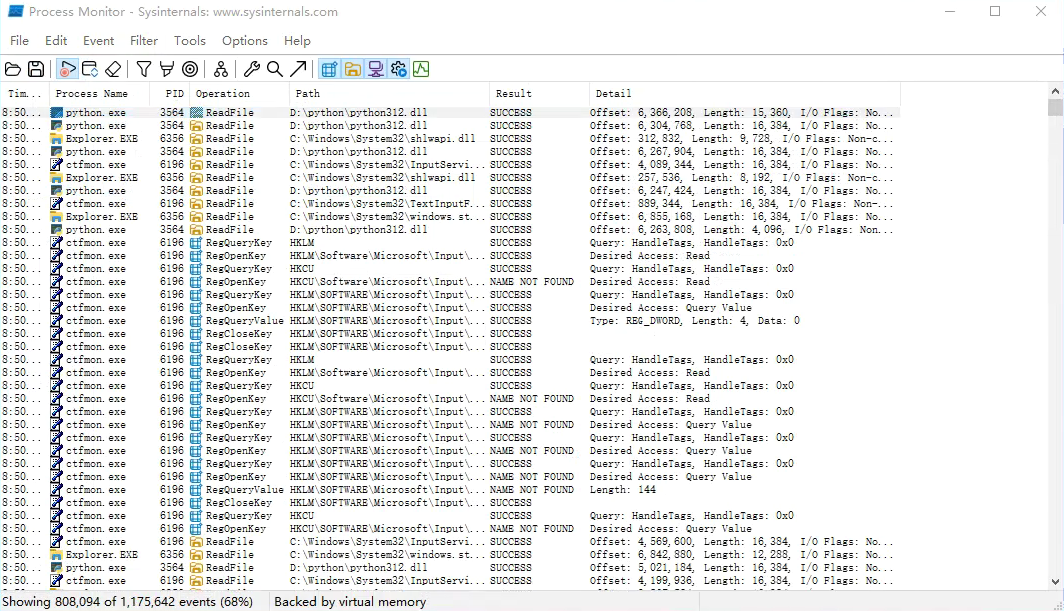The width and height of the screenshot is (1064, 611).
Task: Click path D:\python\python312.dll at offset 6,304,768
Action: (x=358, y=126)
